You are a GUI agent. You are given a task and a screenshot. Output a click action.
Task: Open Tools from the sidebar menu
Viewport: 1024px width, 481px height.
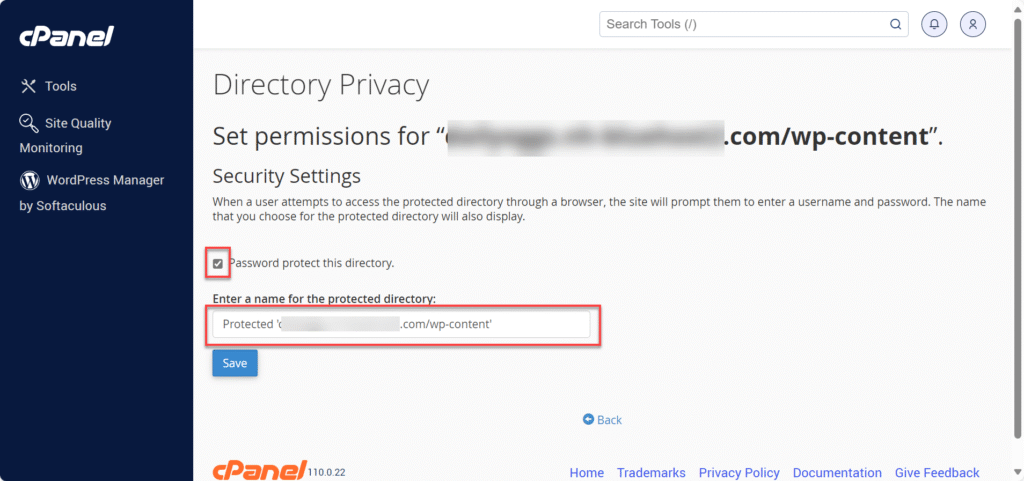point(60,86)
